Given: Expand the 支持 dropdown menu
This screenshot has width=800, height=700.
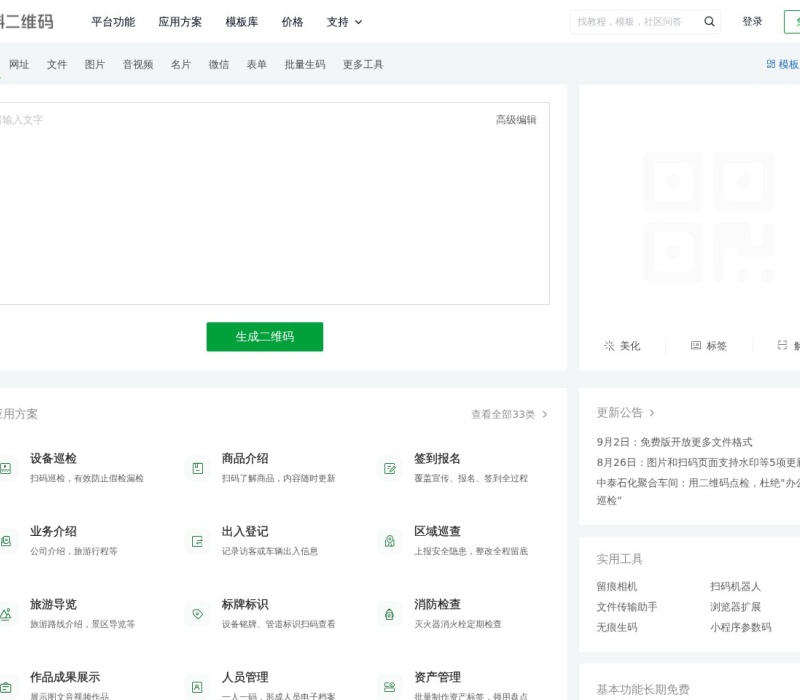Looking at the screenshot, I should coord(344,22).
